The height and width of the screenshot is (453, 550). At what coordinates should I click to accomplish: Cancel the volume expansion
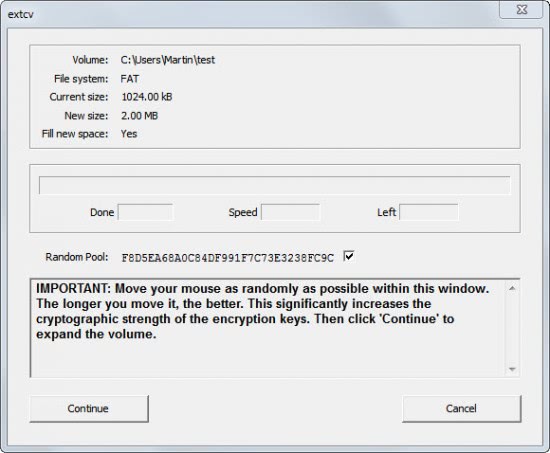462,409
